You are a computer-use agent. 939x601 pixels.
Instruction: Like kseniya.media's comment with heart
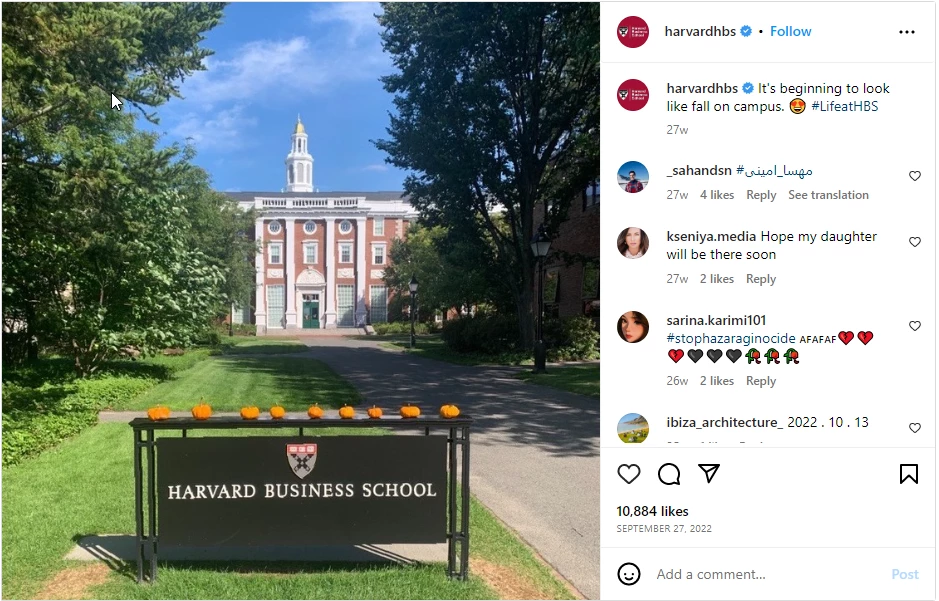pos(914,242)
